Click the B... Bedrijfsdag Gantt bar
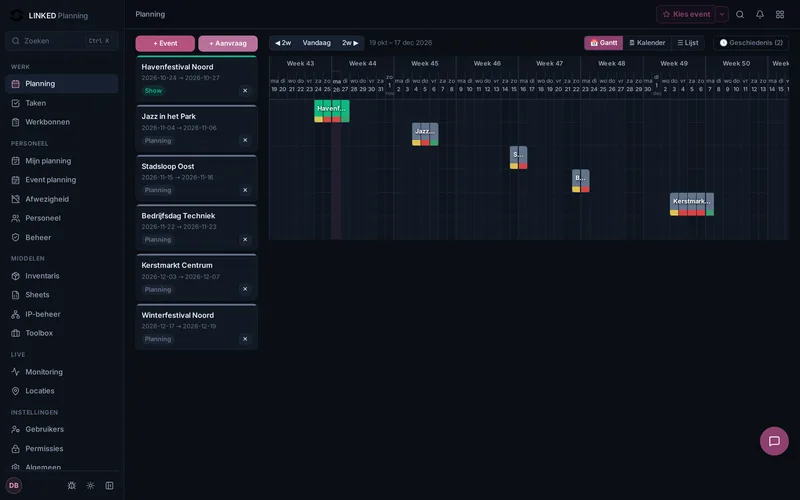800x500 pixels. 581,181
